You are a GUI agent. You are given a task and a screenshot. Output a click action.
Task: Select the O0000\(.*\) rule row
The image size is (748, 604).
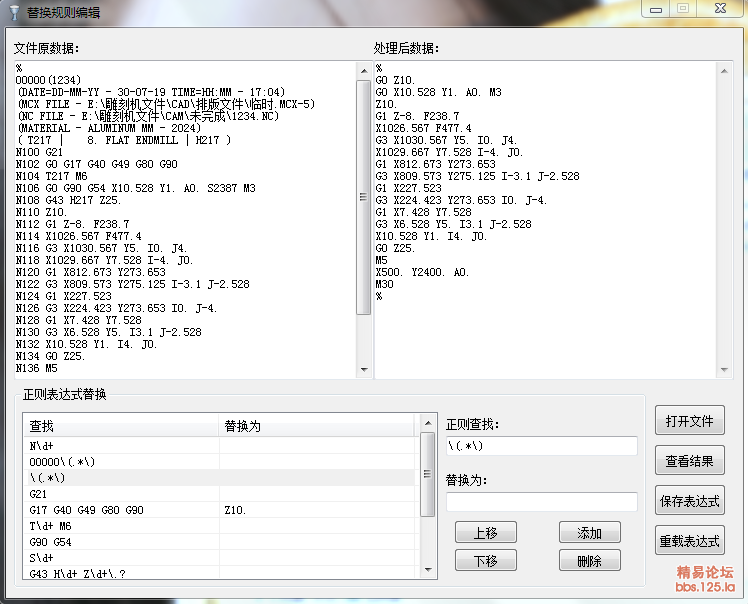[221, 462]
